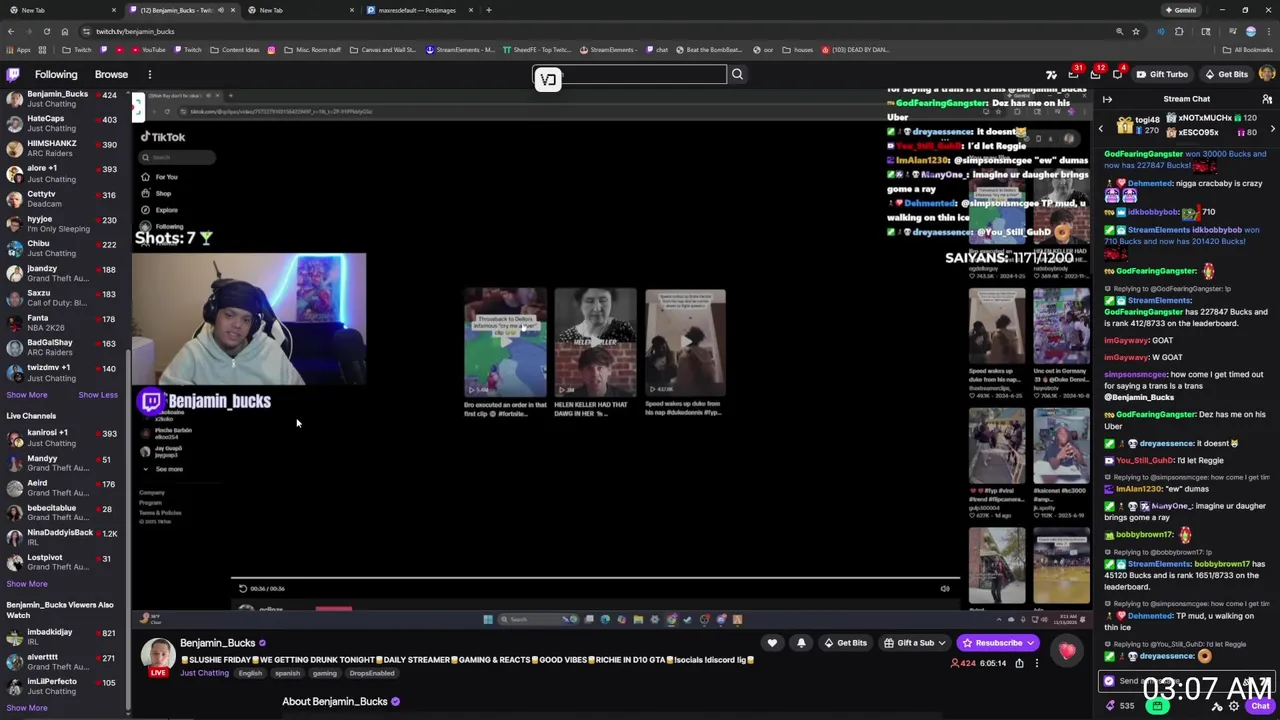Open HIIMSHANKZ channel in sidebar
1280x720 pixels.
(x=62, y=148)
